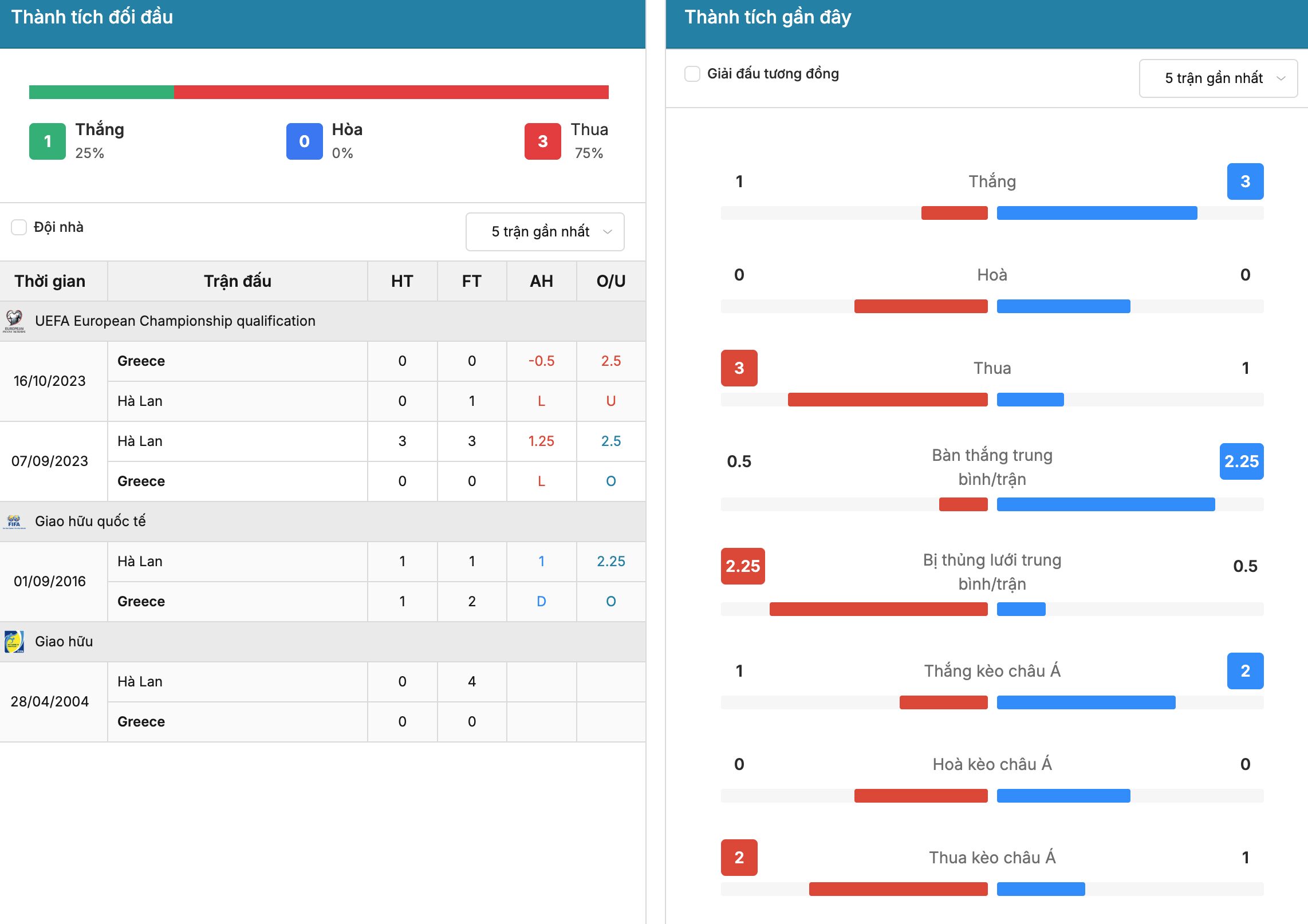
Task: Click Greece in the 16/10/2023 match
Action: coord(141,361)
